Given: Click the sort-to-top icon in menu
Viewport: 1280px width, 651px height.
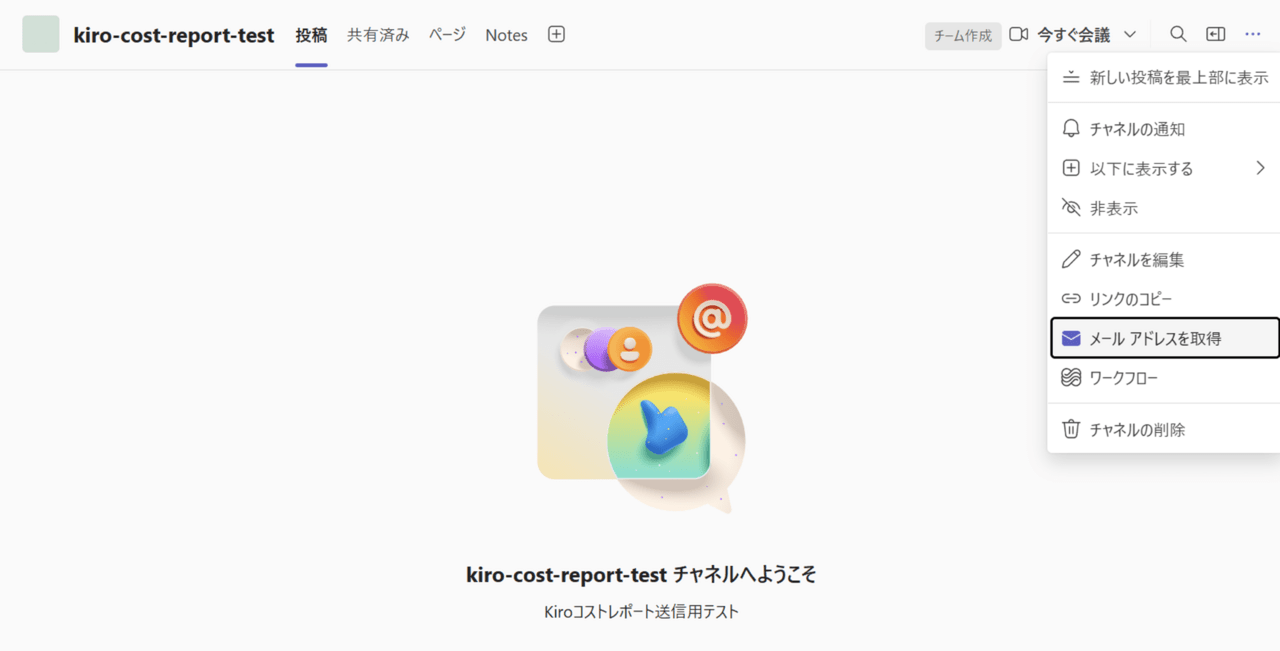Looking at the screenshot, I should pos(1071,77).
